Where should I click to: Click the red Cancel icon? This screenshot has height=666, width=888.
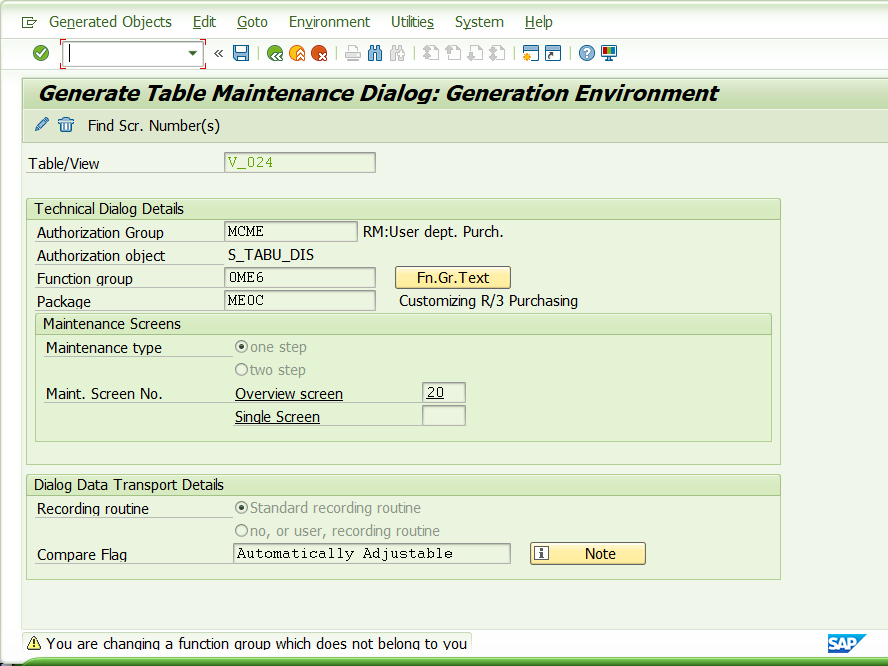click(x=319, y=53)
